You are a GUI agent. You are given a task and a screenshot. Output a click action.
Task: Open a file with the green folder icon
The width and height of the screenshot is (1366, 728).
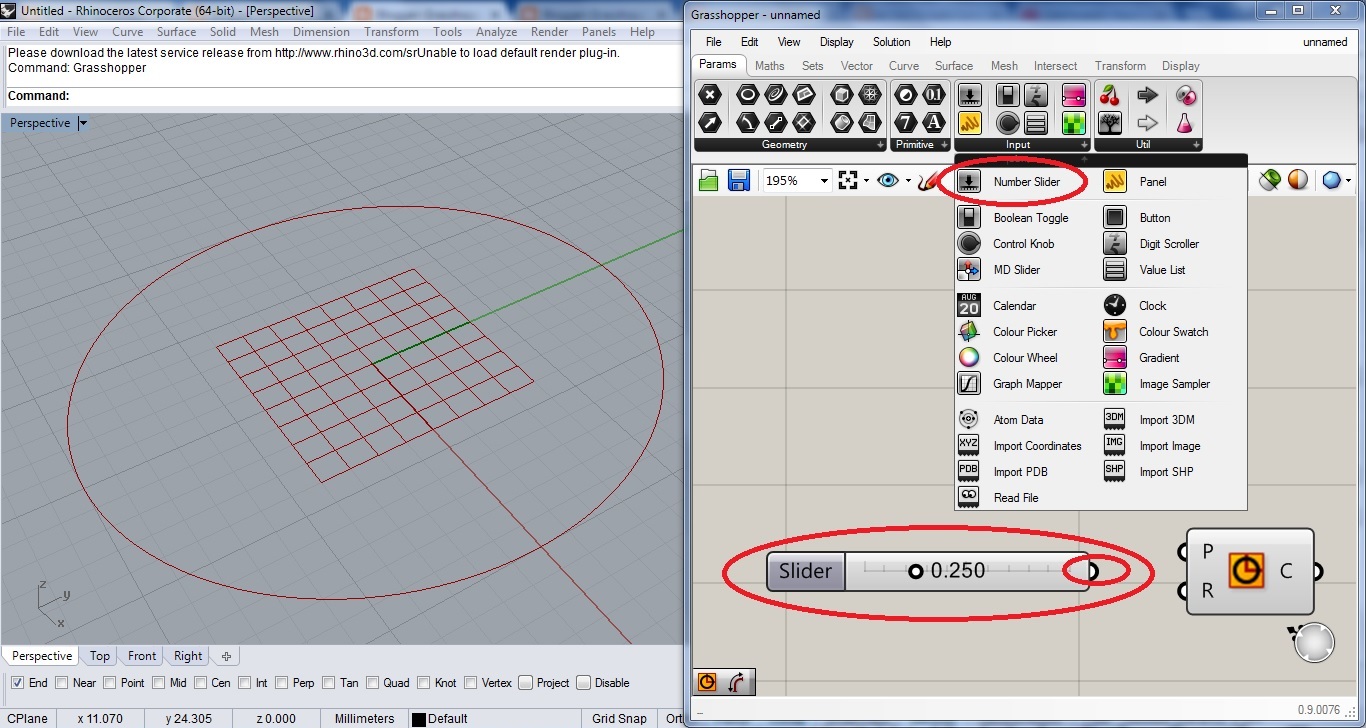708,180
